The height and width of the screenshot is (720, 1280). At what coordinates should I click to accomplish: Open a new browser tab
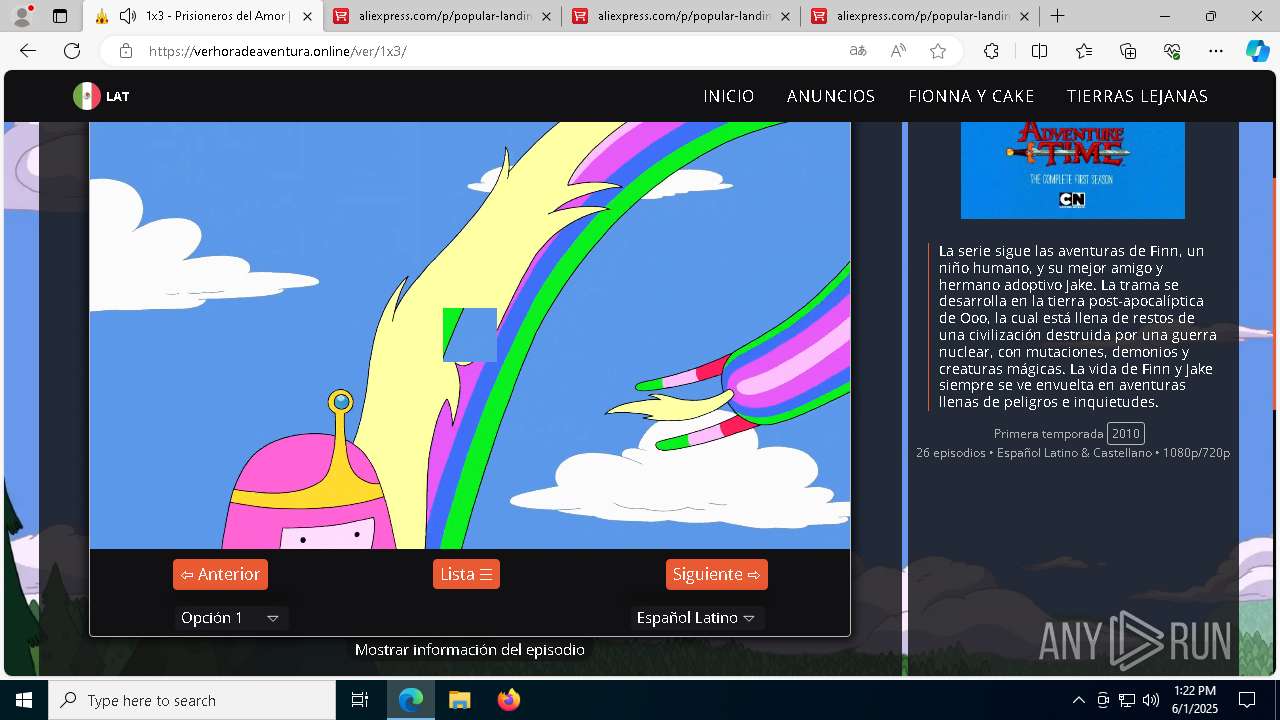pos(1057,16)
